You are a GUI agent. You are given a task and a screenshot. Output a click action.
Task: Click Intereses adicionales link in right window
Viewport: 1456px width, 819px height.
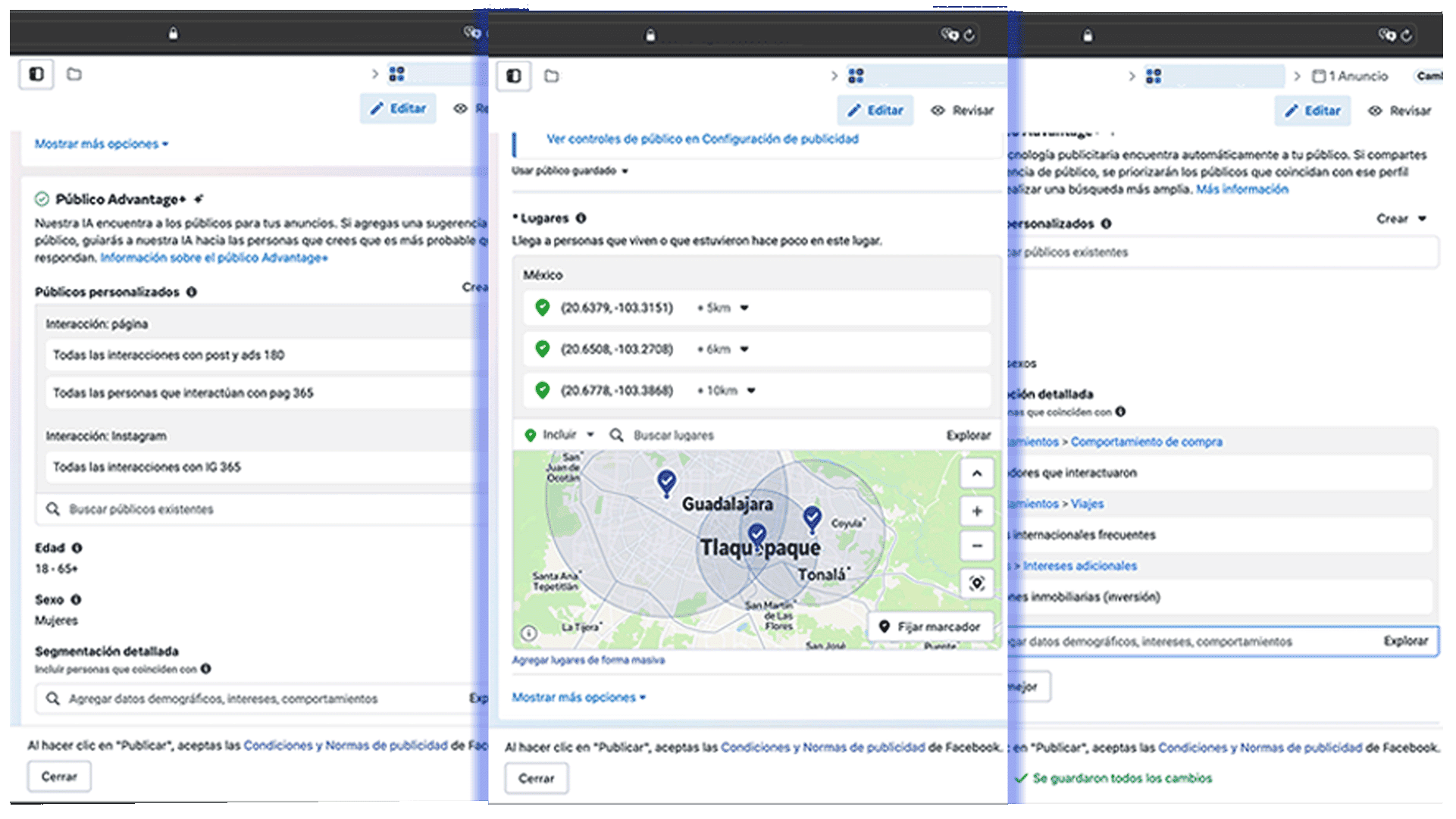[x=1080, y=566]
